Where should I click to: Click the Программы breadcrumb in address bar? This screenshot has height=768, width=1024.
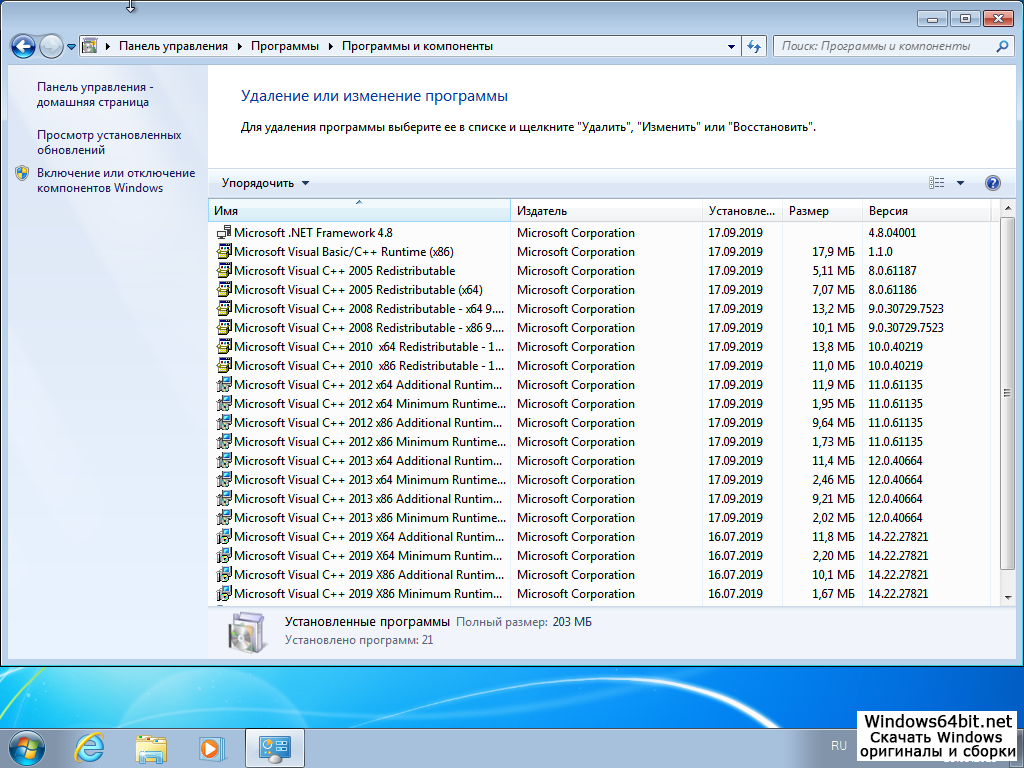coord(285,46)
